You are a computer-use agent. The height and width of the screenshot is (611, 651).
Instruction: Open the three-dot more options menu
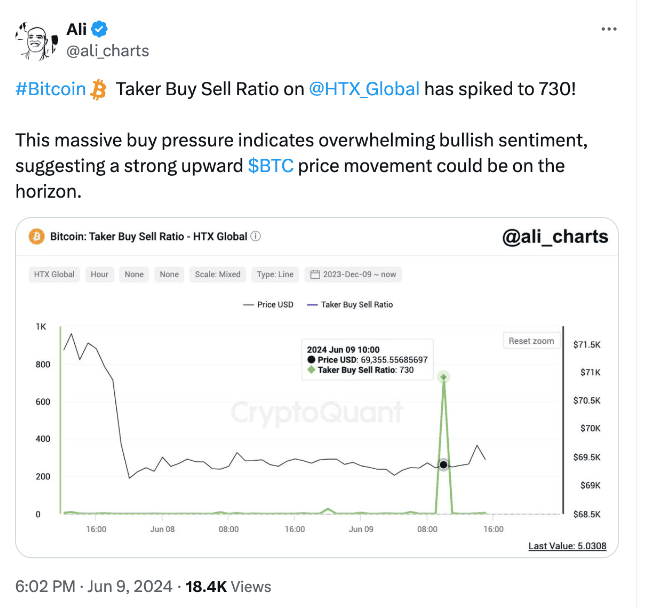[x=609, y=29]
